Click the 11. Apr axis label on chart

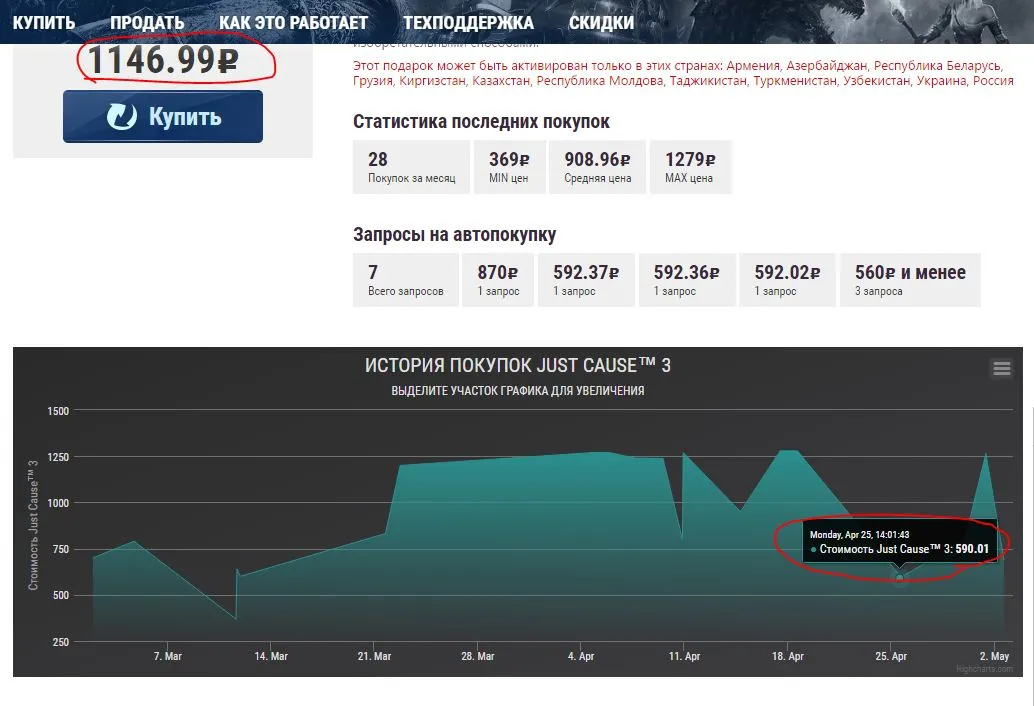point(684,657)
